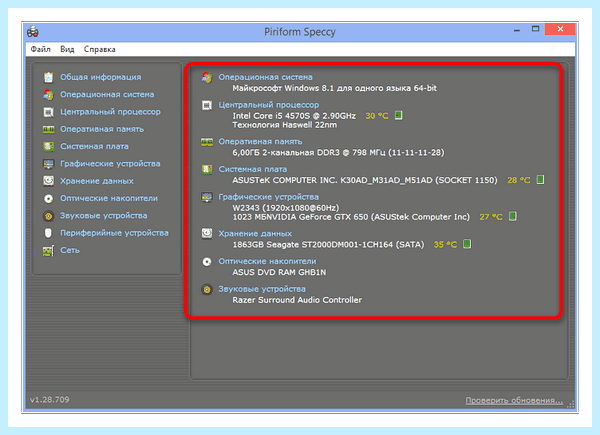
Task: Click GPU temperature 27 °C reading
Action: click(491, 217)
